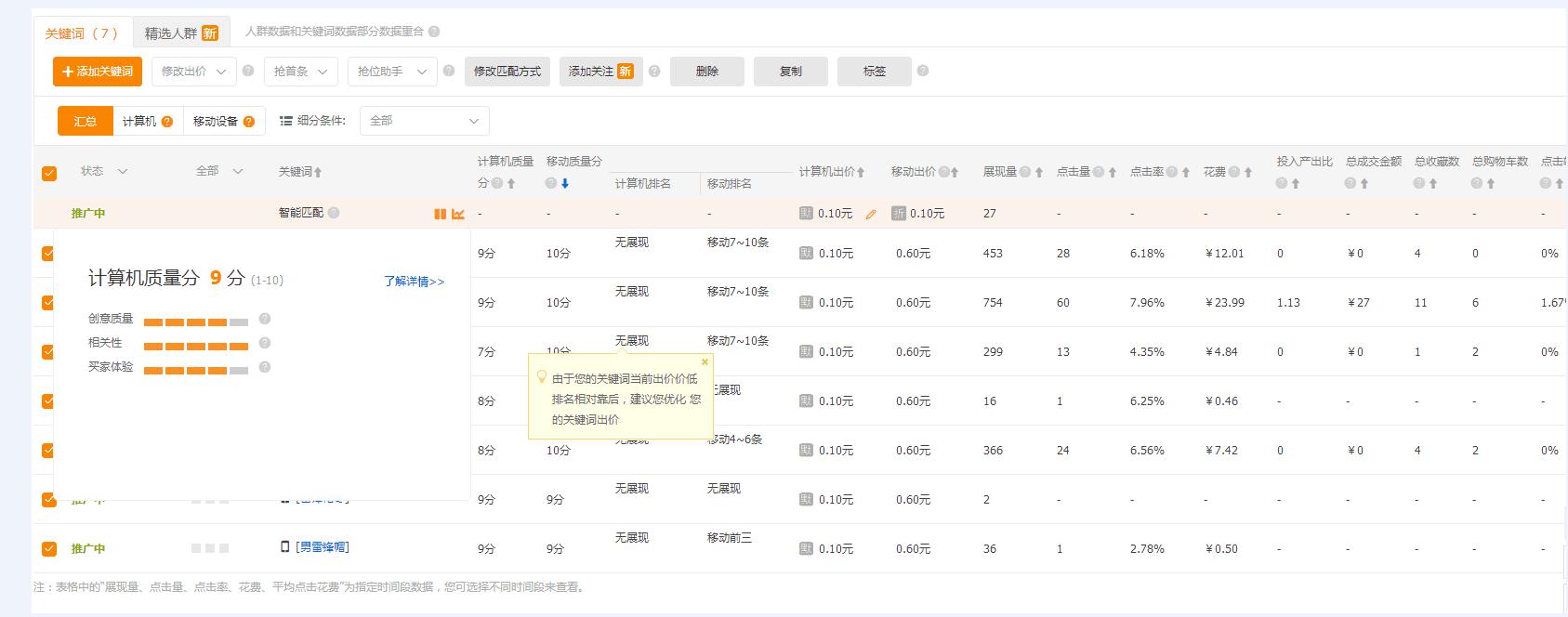Open help icon beside 买家体验 bar
This screenshot has height=617, width=1568.
point(265,367)
